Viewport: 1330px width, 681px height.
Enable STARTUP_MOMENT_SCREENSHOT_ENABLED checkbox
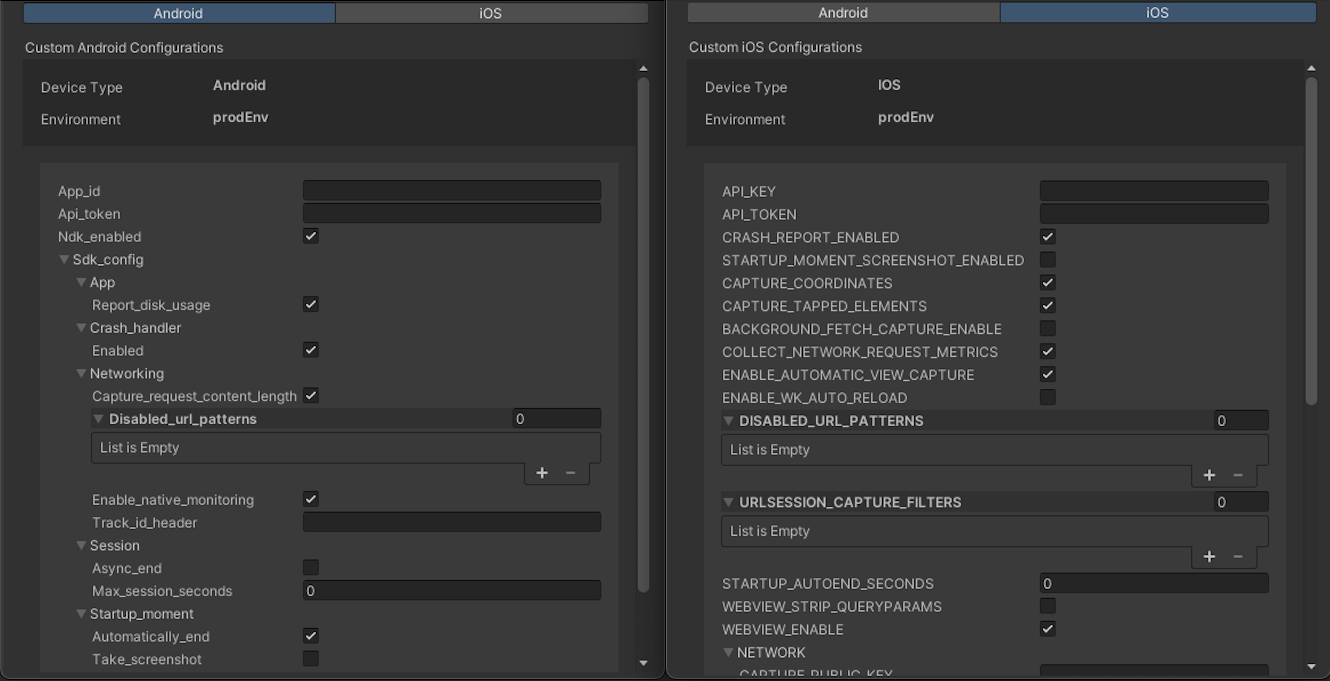(x=1048, y=260)
